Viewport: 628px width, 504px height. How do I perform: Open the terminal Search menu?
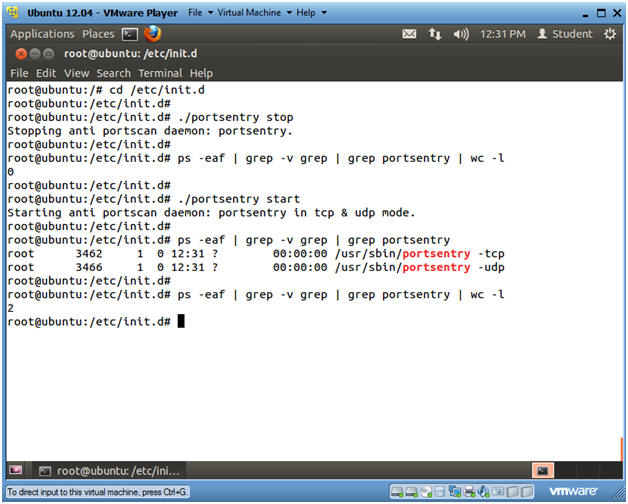pyautogui.click(x=114, y=73)
